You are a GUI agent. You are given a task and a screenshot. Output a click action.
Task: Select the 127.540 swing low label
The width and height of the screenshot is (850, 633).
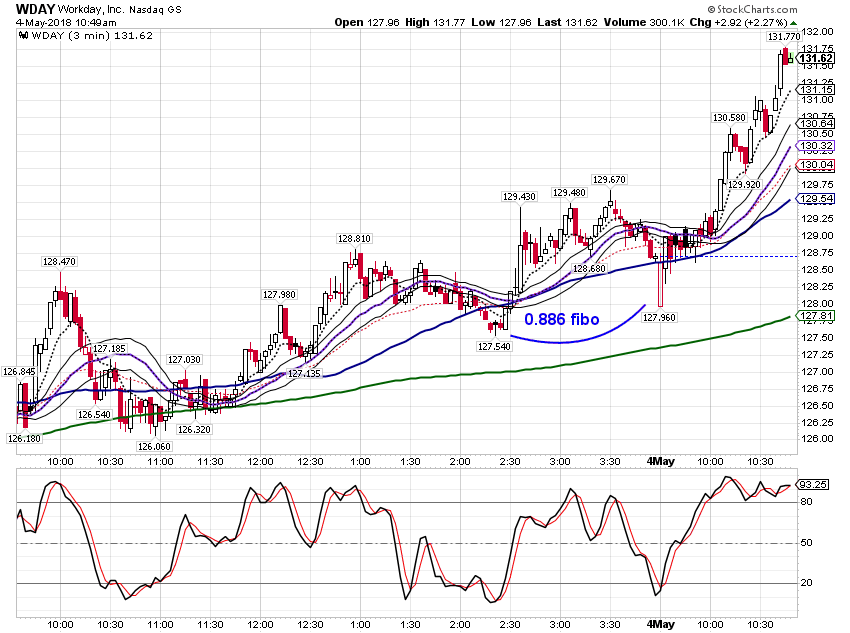click(x=494, y=346)
